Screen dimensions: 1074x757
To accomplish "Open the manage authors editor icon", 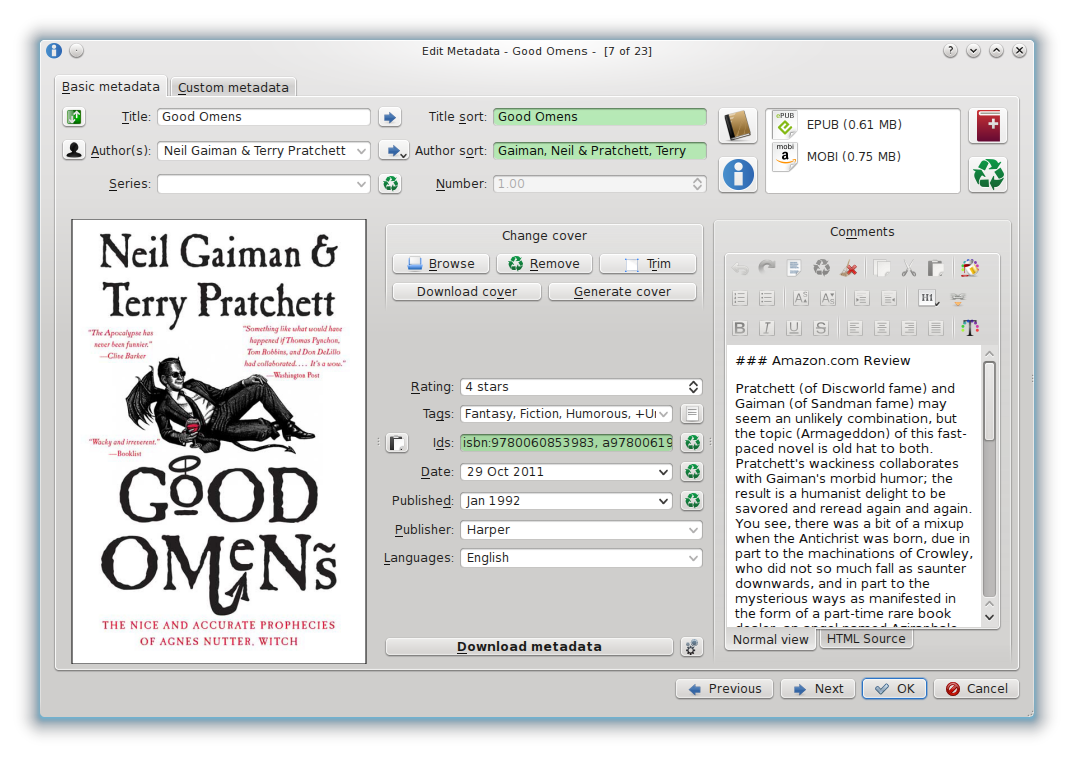I will point(74,150).
